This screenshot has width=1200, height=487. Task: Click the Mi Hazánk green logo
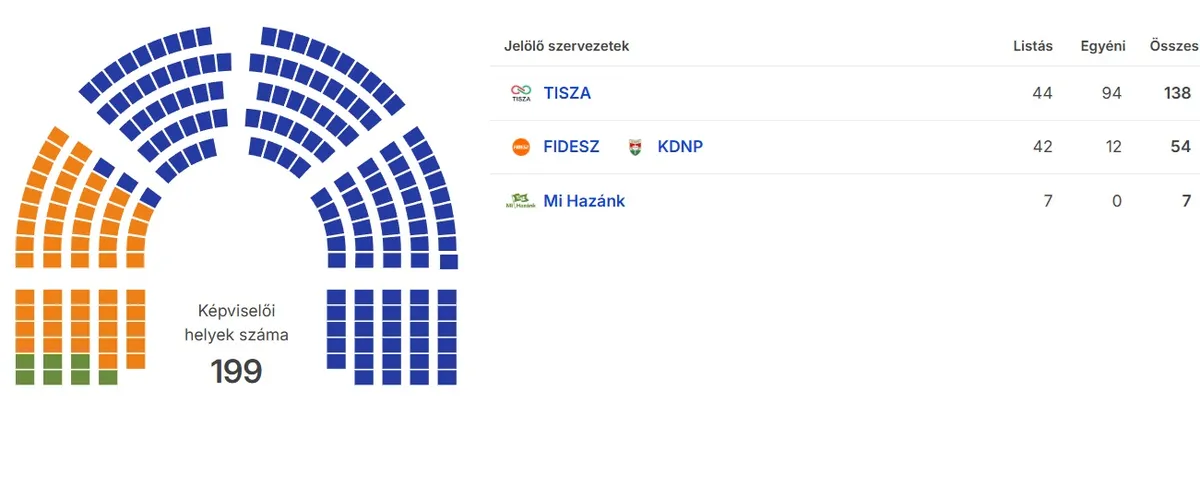pos(521,201)
